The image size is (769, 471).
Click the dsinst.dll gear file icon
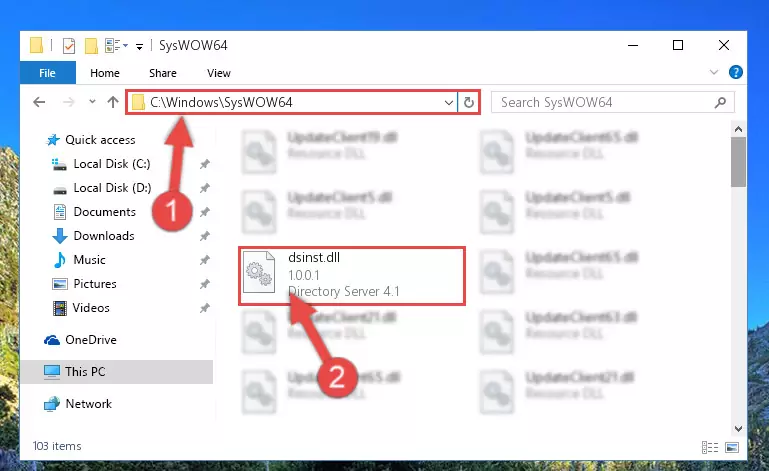click(259, 272)
